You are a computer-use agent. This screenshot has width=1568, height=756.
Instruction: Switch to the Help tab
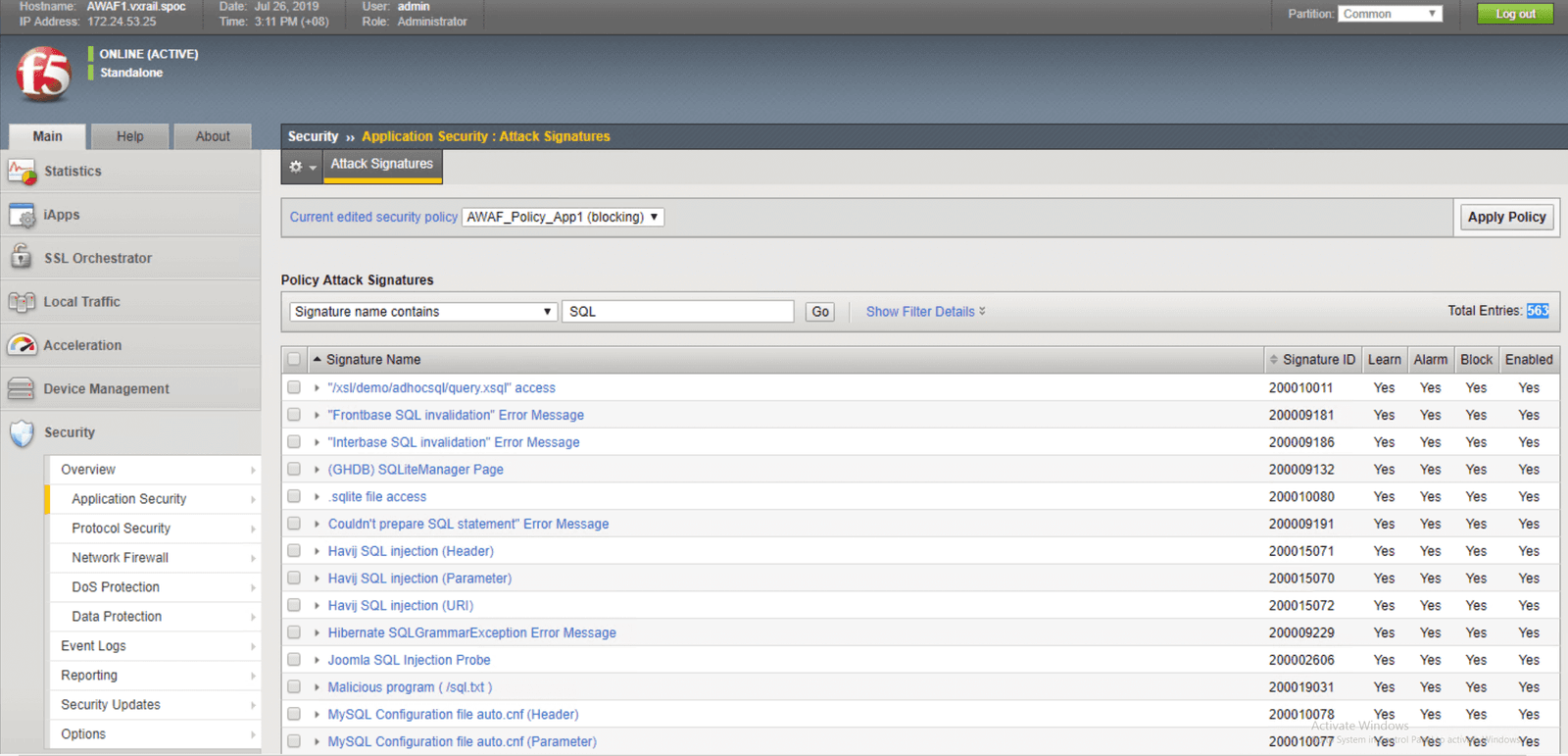pyautogui.click(x=129, y=136)
